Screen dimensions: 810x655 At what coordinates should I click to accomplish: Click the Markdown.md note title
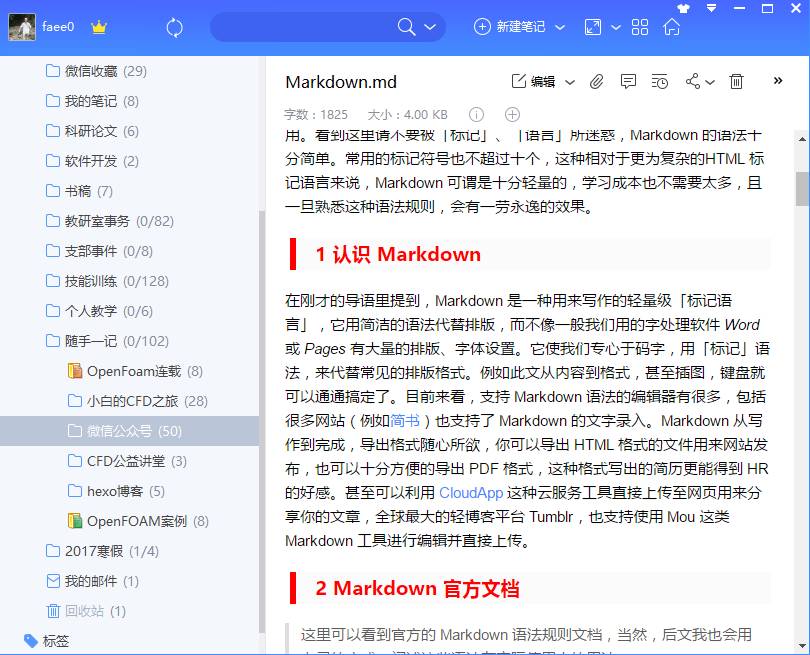pos(341,82)
